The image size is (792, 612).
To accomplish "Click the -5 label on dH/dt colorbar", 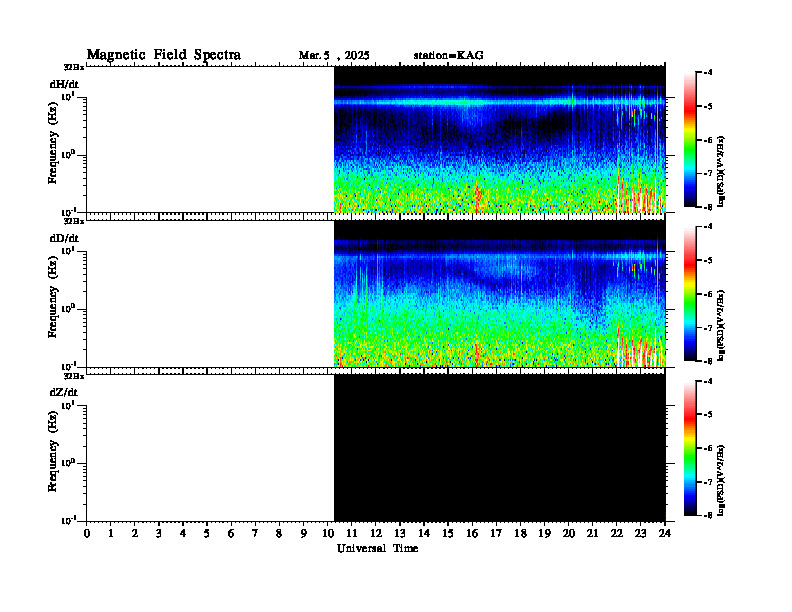I will coord(707,106).
